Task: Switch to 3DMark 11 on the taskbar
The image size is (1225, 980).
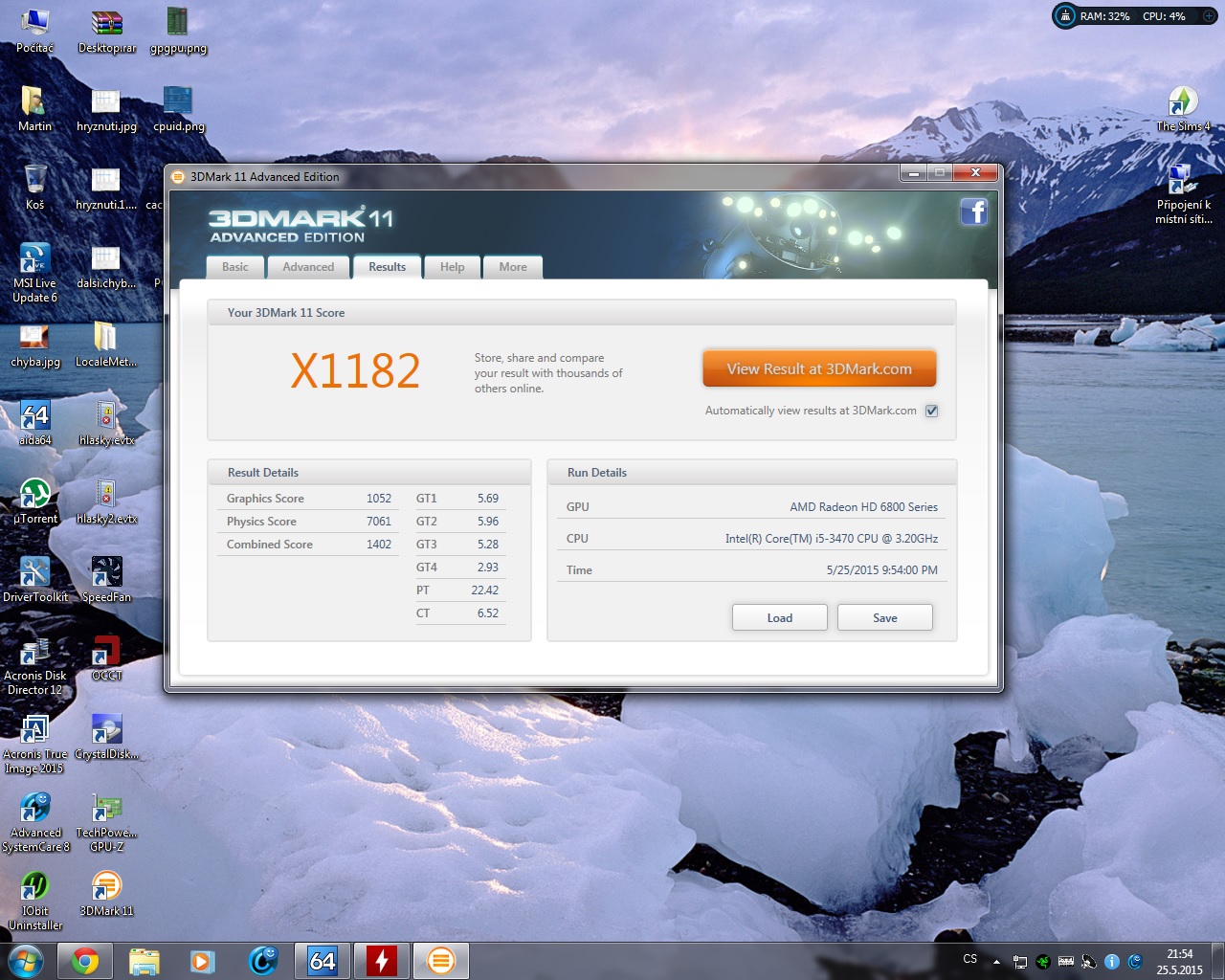Action: point(441,961)
